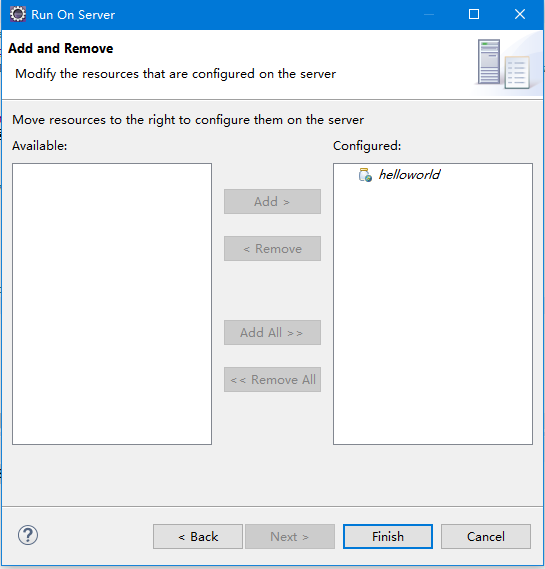The width and height of the screenshot is (545, 569).
Task: Click the help question mark icon
Action: point(28,535)
